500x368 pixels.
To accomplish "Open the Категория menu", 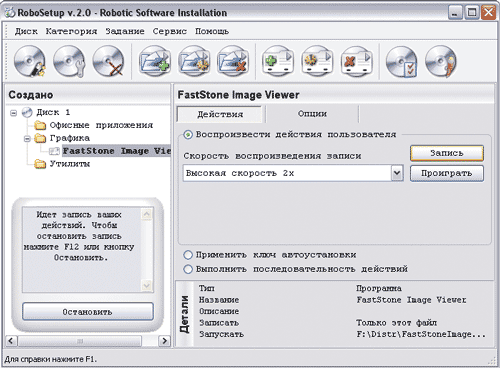I will [71, 31].
